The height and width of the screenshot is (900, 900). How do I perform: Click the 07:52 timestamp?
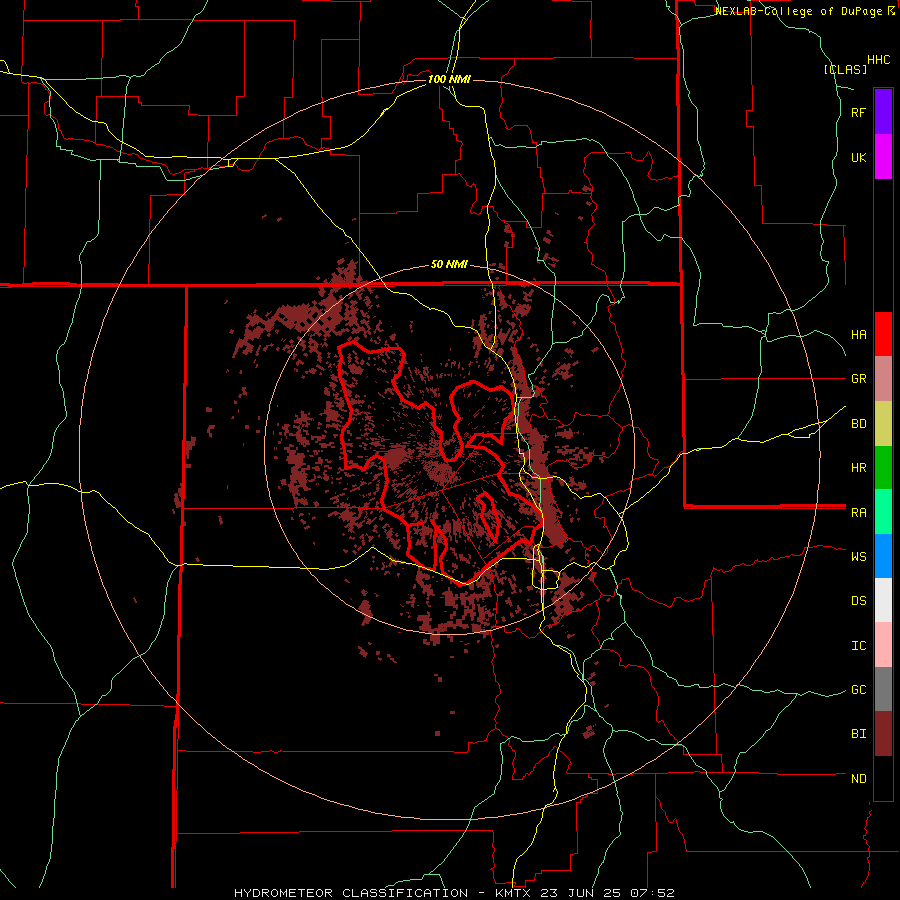click(x=653, y=893)
